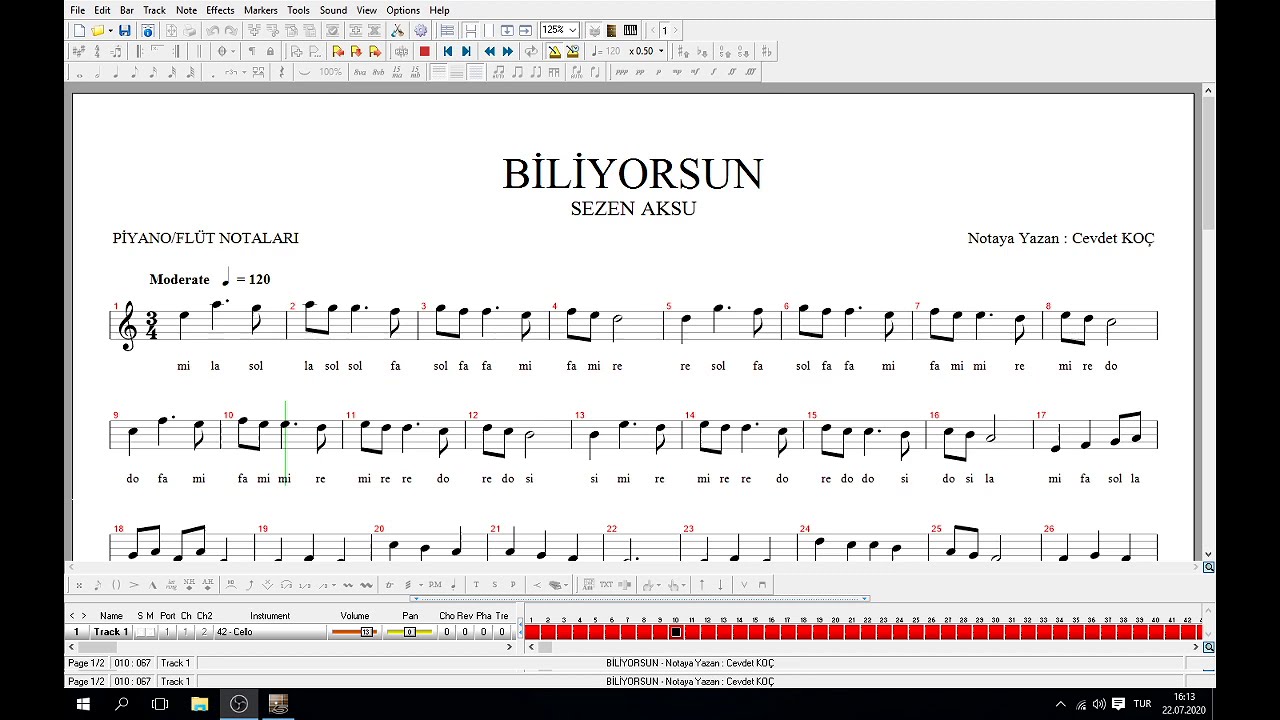
Task: Open song properties info icon
Action: (x=147, y=31)
